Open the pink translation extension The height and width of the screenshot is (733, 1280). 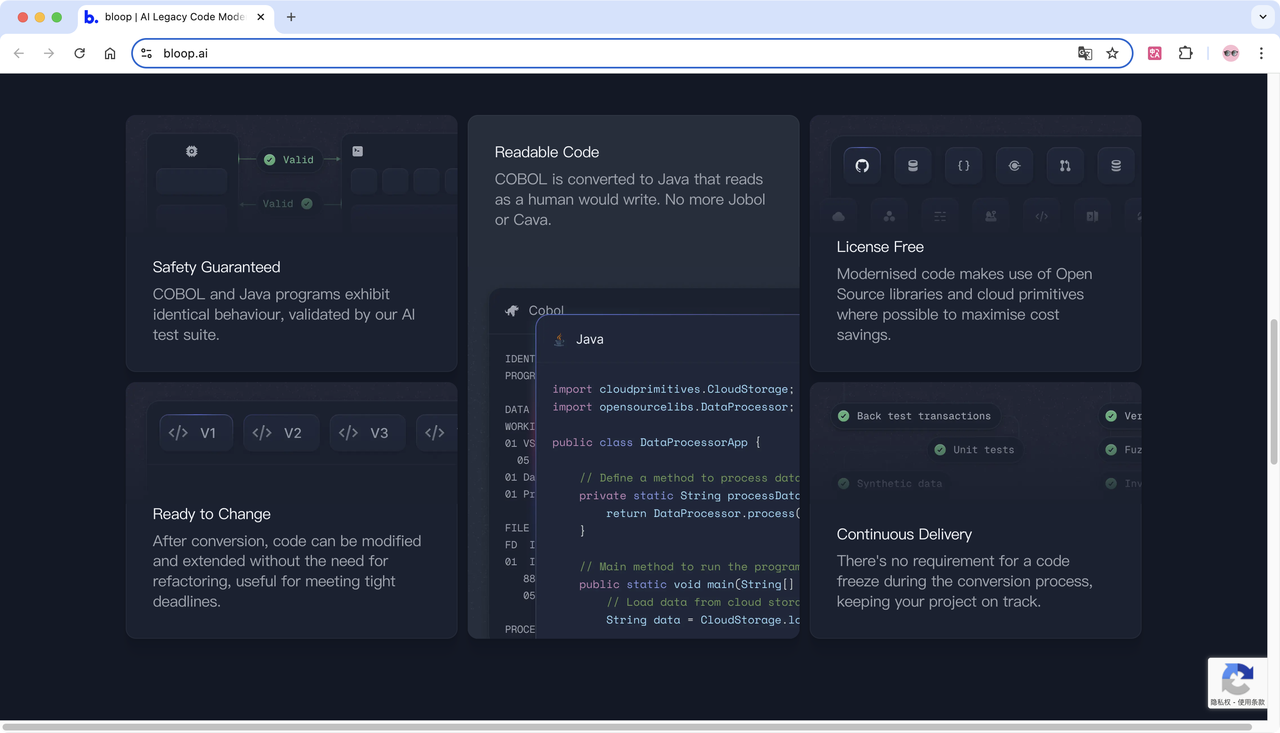coord(1155,53)
